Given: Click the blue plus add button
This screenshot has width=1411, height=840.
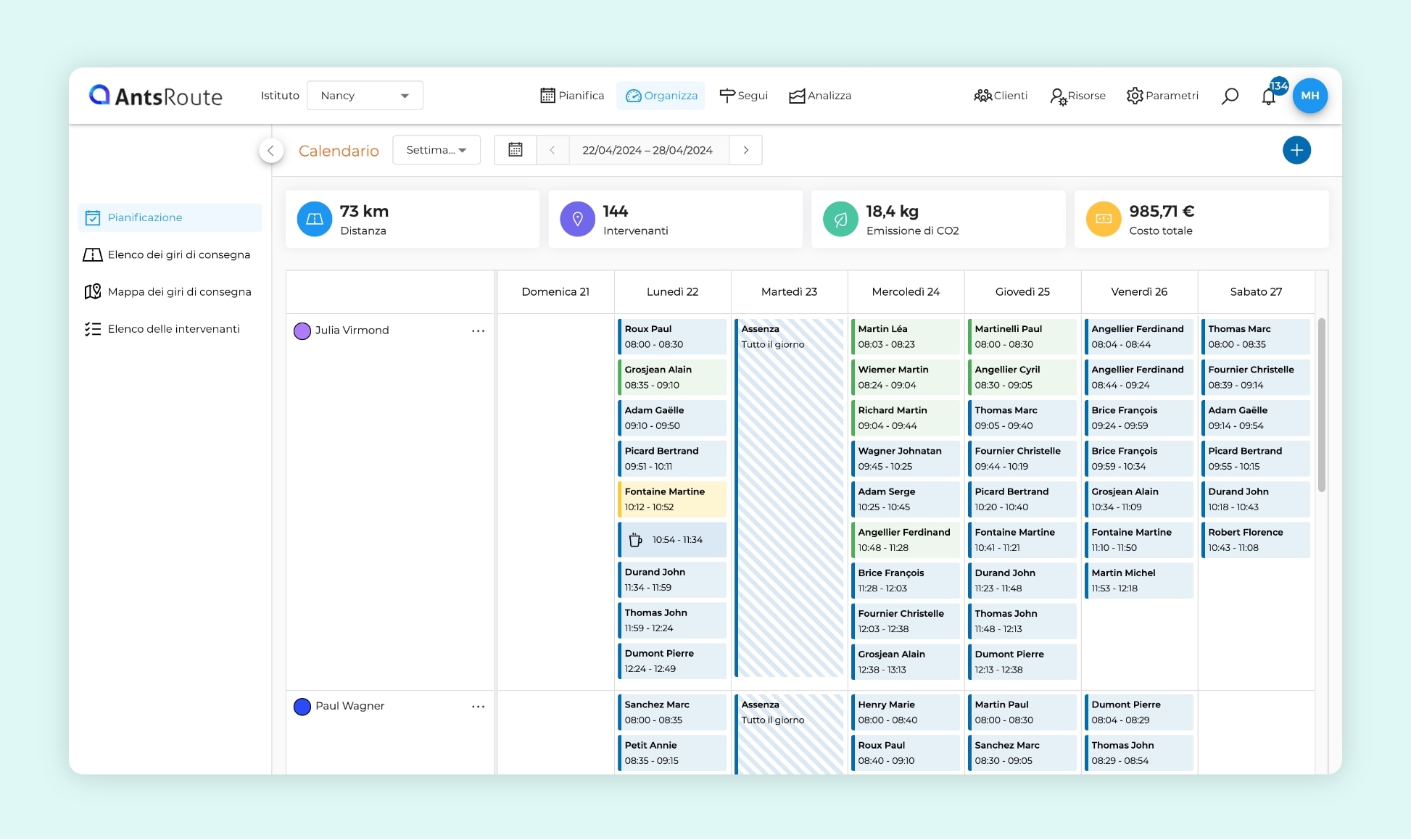Looking at the screenshot, I should click(1296, 150).
